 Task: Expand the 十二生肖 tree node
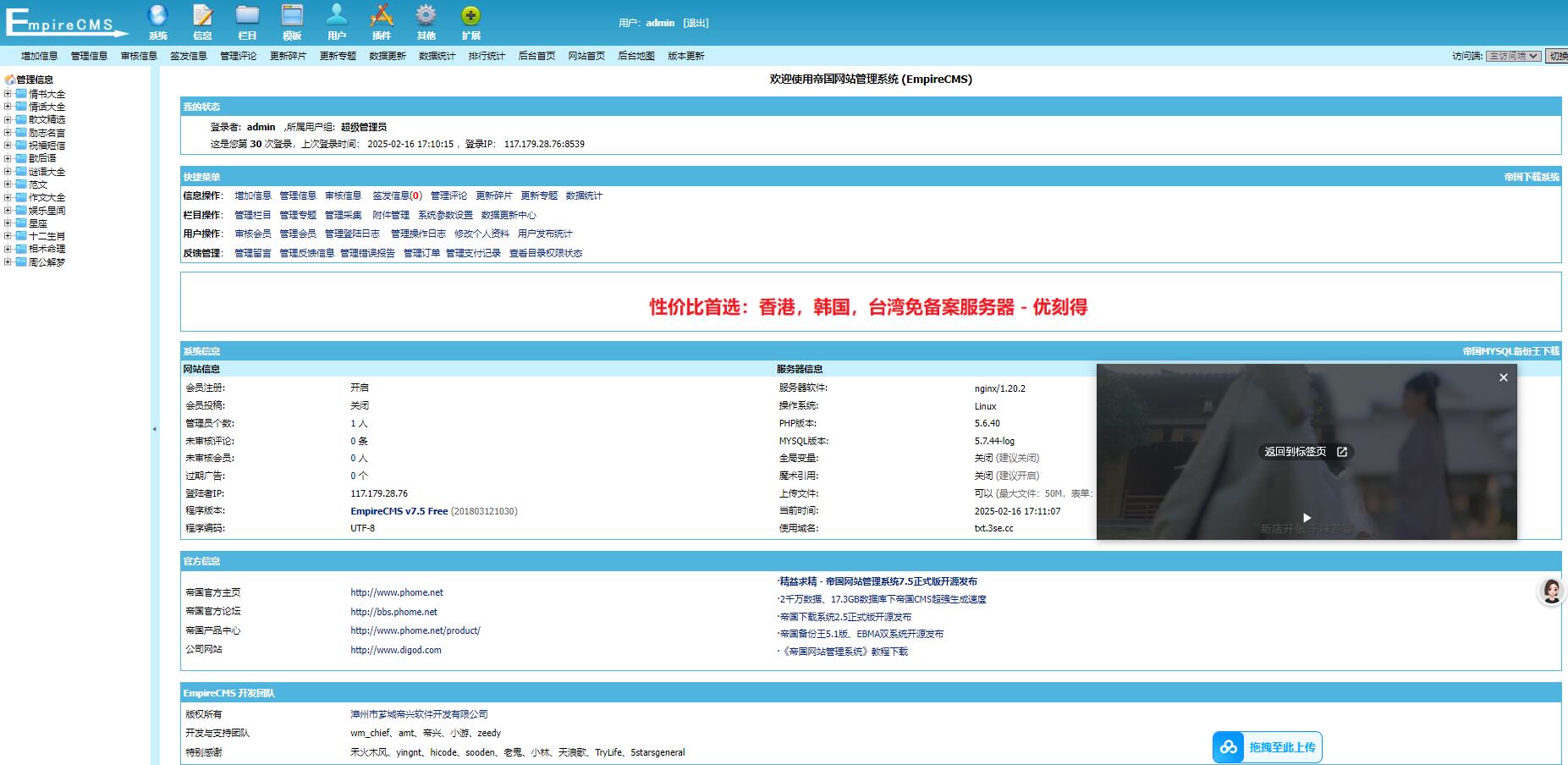(x=7, y=235)
